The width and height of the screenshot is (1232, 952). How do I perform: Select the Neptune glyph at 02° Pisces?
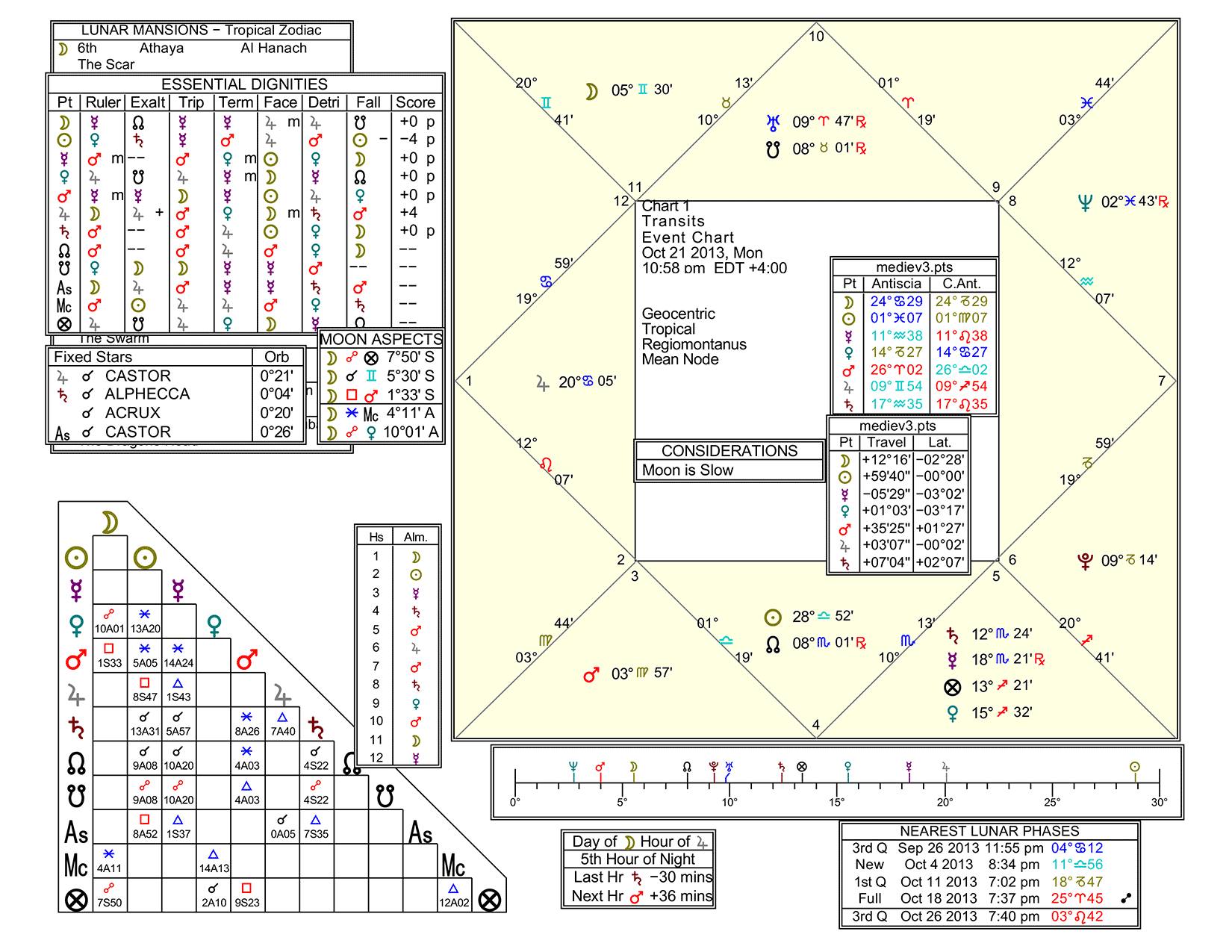click(1084, 202)
